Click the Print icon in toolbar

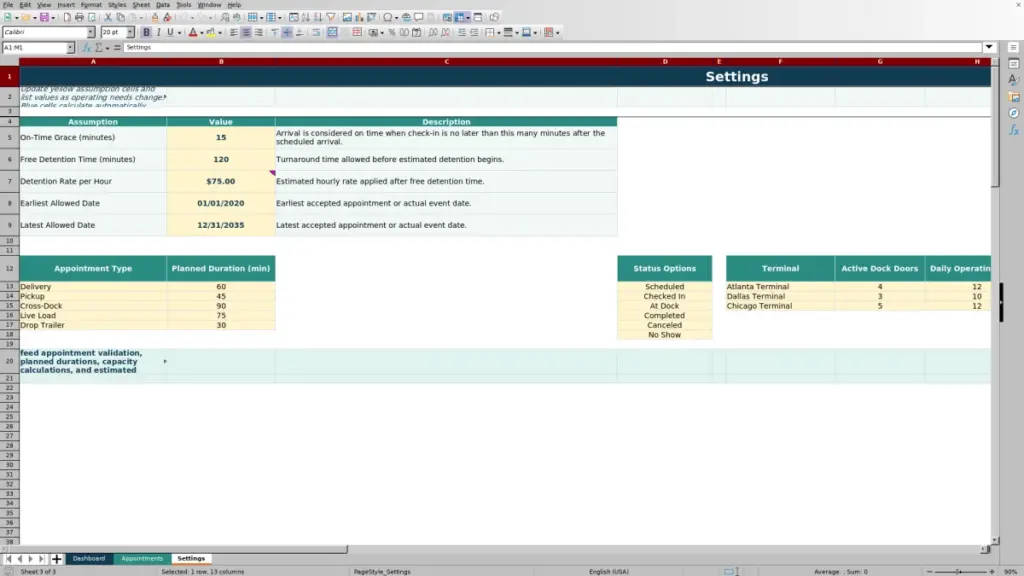pos(79,17)
